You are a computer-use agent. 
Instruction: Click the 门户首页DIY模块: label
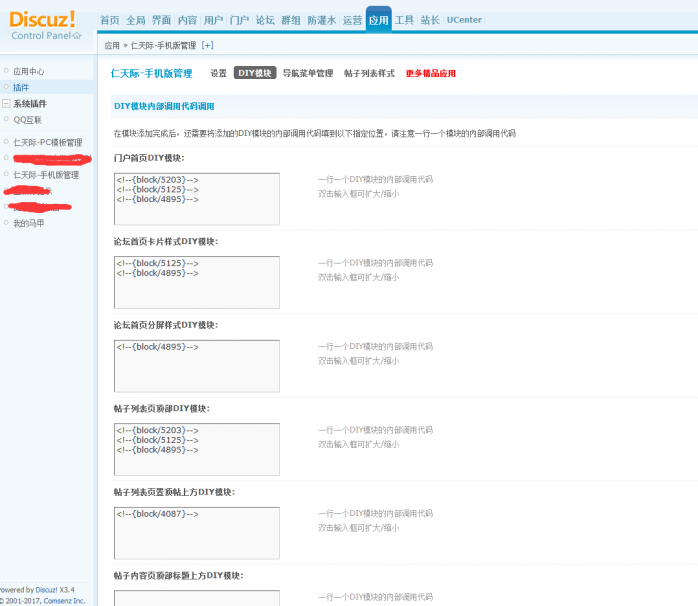pos(149,158)
